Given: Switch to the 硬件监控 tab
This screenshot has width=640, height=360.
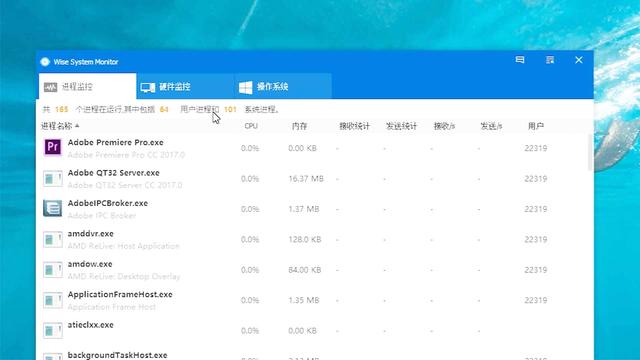Looking at the screenshot, I should 185,87.
